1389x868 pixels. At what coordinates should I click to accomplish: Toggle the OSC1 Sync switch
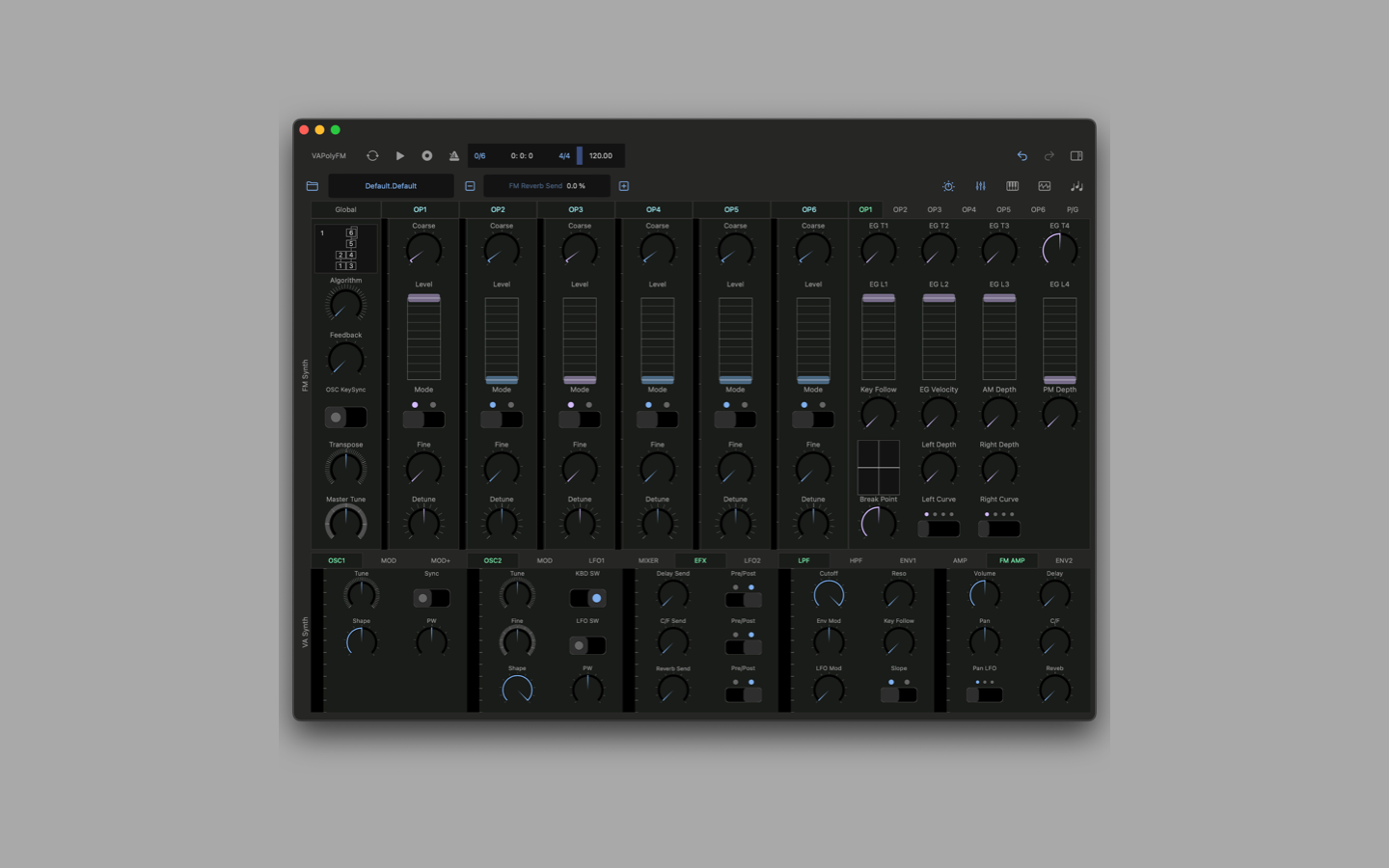(431, 598)
